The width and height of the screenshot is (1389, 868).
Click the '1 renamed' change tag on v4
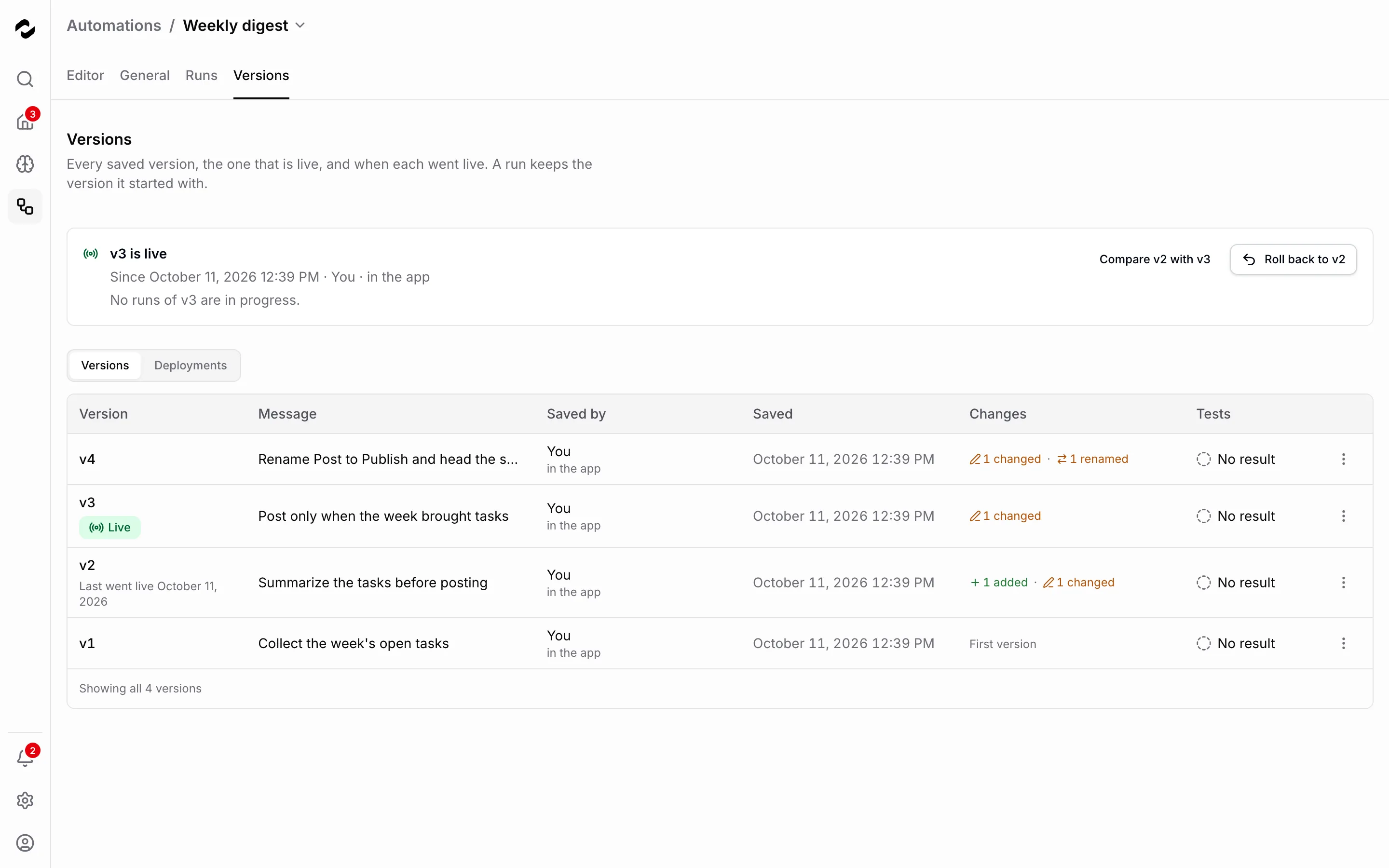point(1092,459)
